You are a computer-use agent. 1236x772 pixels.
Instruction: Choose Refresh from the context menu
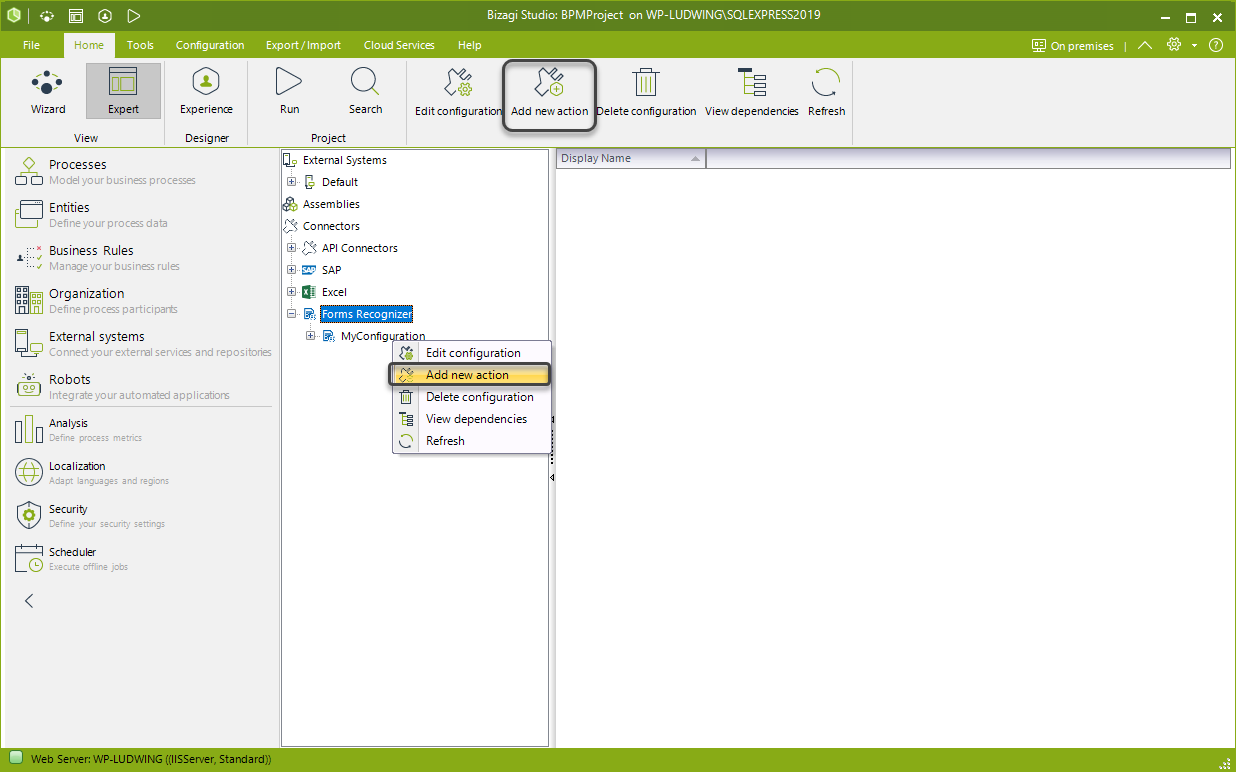tap(471, 441)
